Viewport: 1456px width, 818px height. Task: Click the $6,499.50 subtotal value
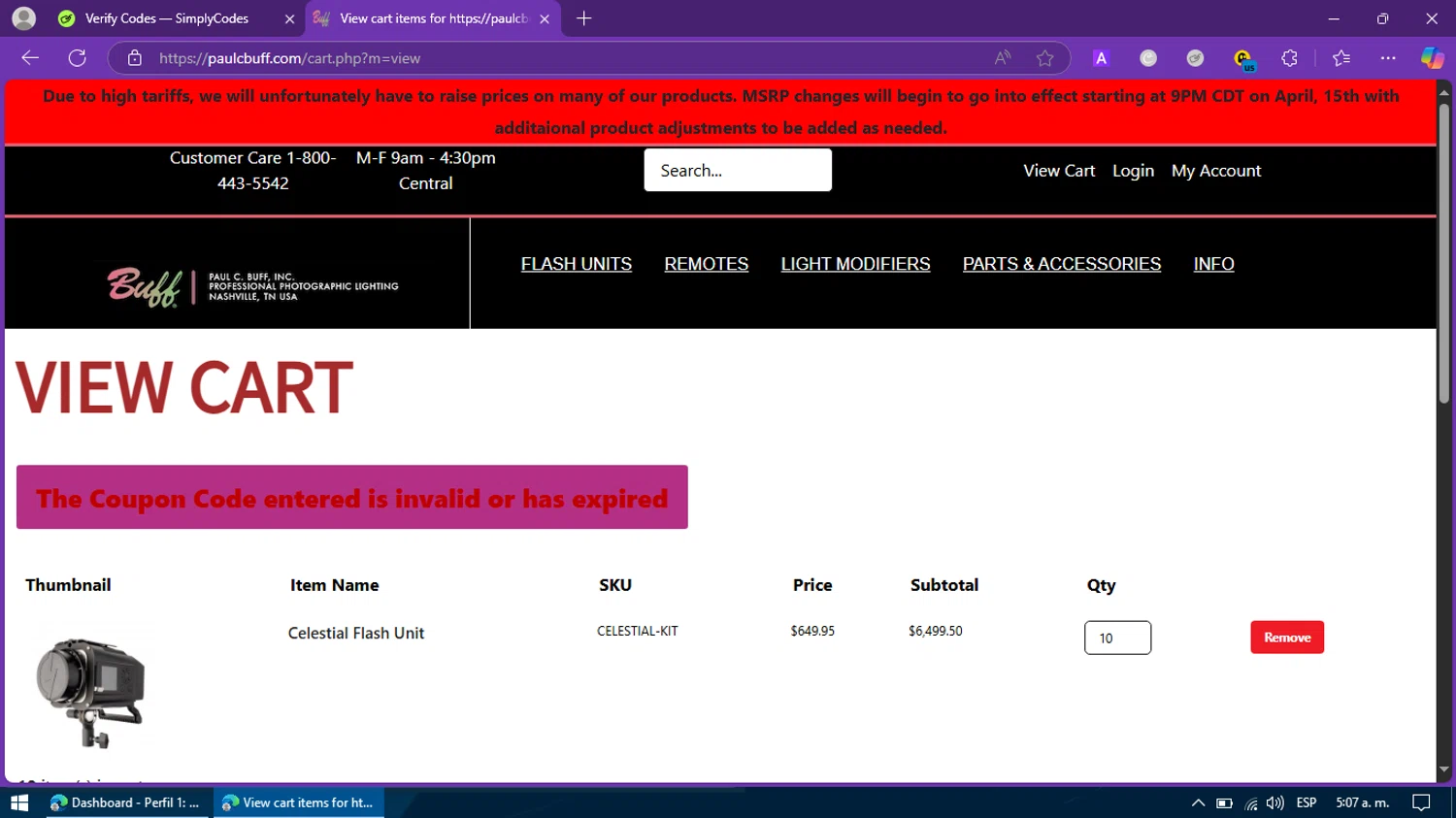coord(936,631)
